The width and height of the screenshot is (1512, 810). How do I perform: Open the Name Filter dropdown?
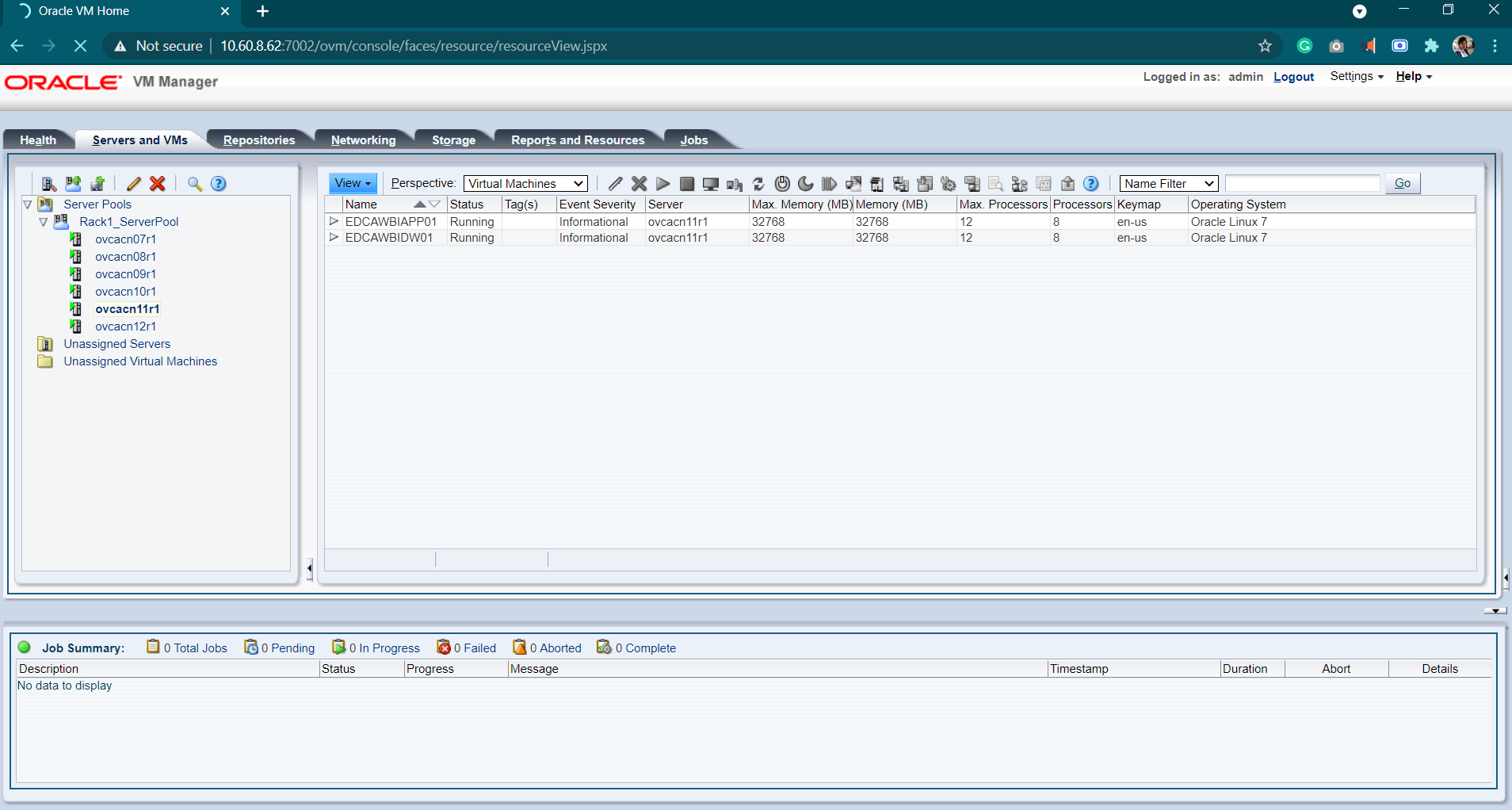pyautogui.click(x=1168, y=184)
